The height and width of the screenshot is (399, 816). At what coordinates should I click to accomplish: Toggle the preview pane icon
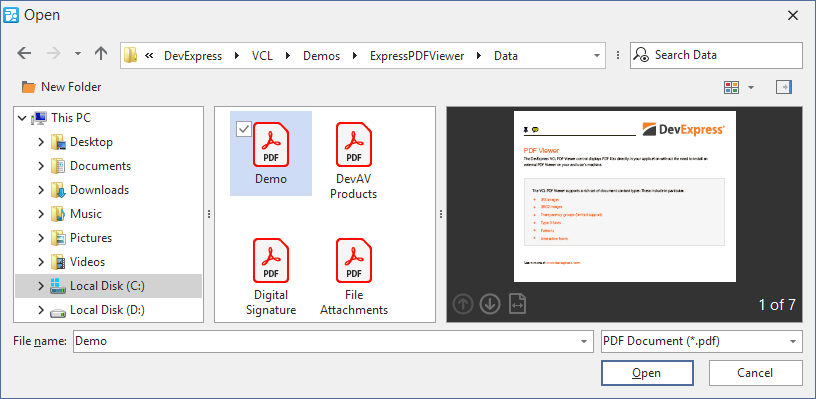[784, 87]
